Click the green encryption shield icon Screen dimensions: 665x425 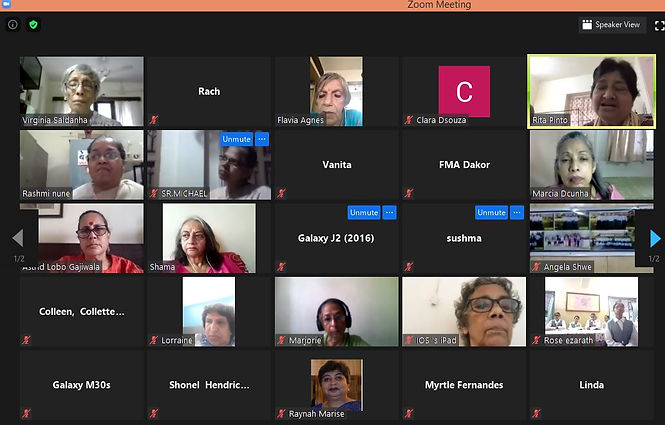click(33, 25)
